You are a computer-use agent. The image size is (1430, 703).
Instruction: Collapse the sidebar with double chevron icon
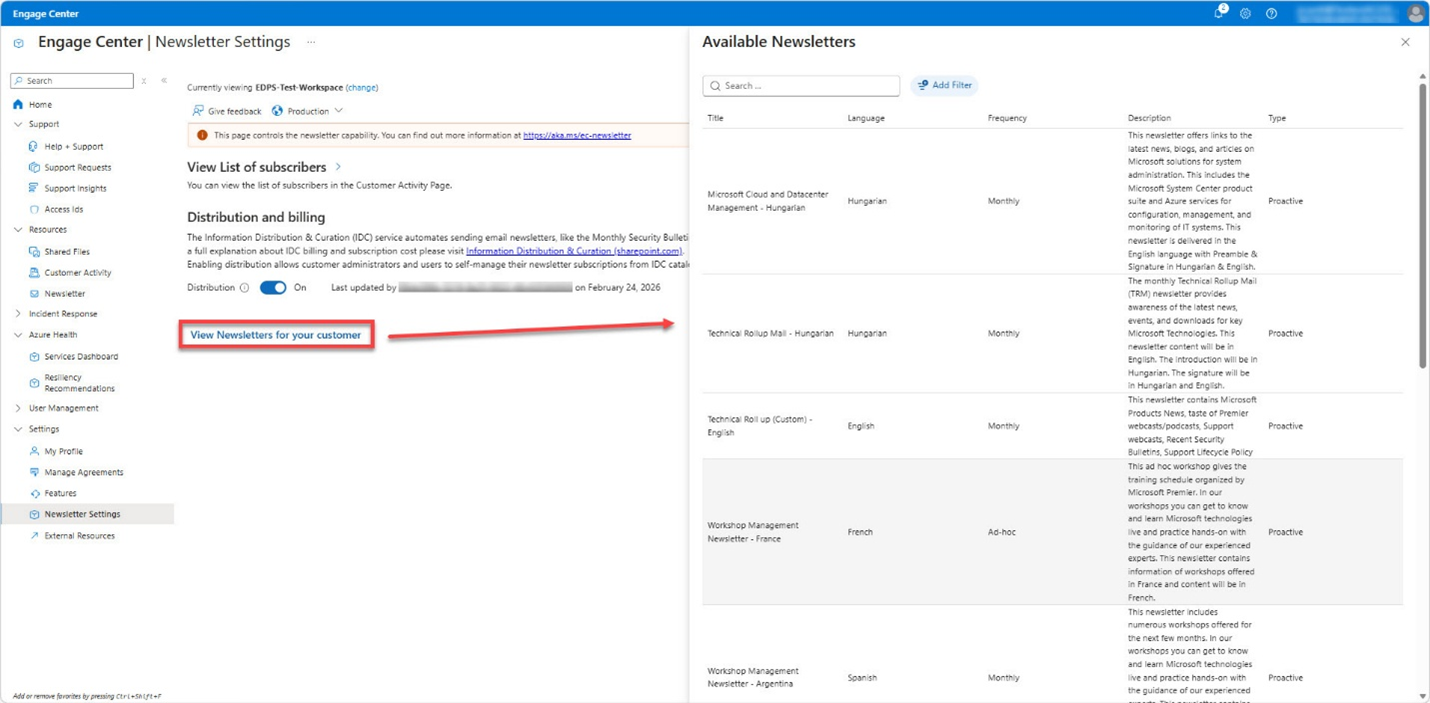click(x=164, y=80)
